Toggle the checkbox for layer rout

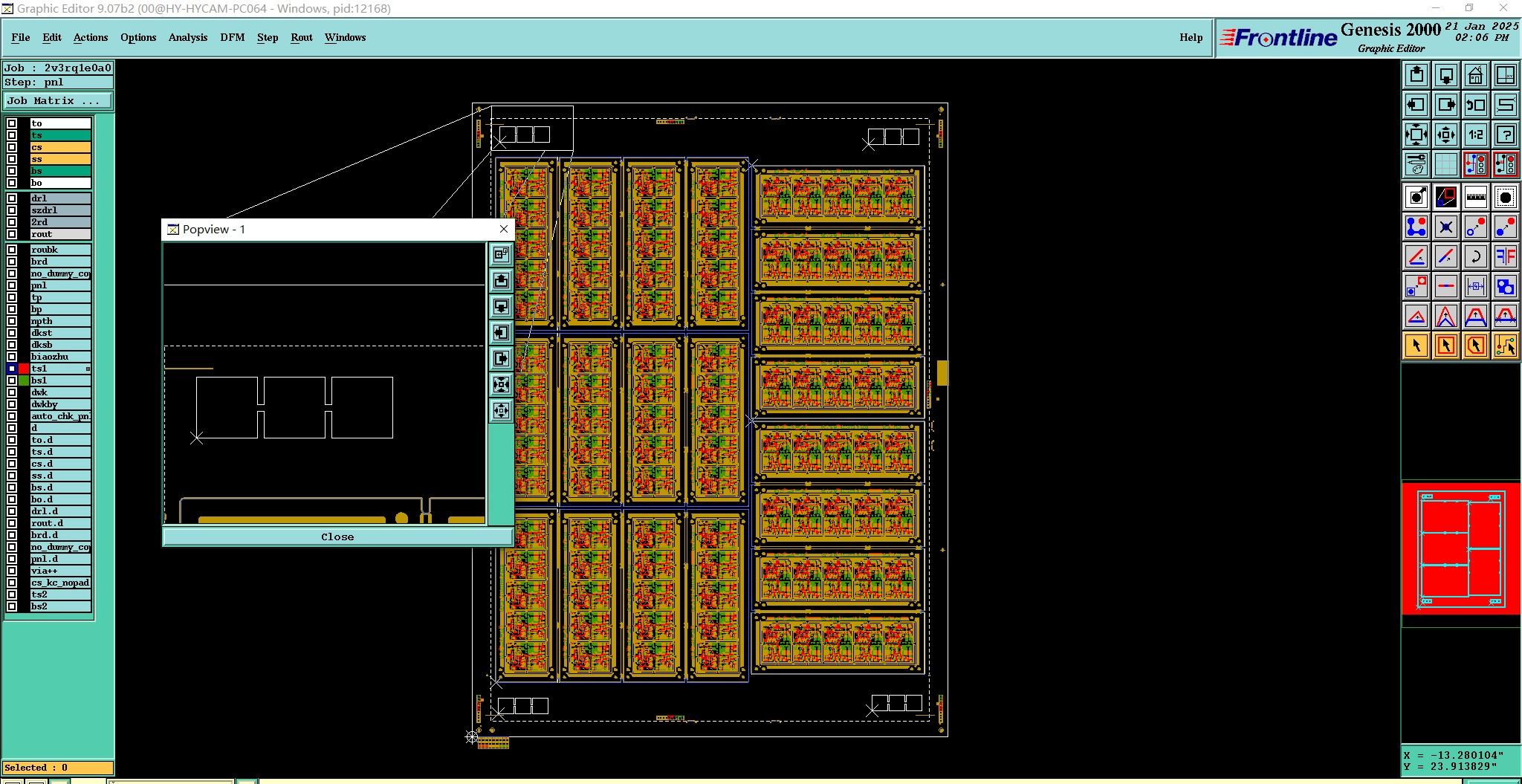[12, 234]
